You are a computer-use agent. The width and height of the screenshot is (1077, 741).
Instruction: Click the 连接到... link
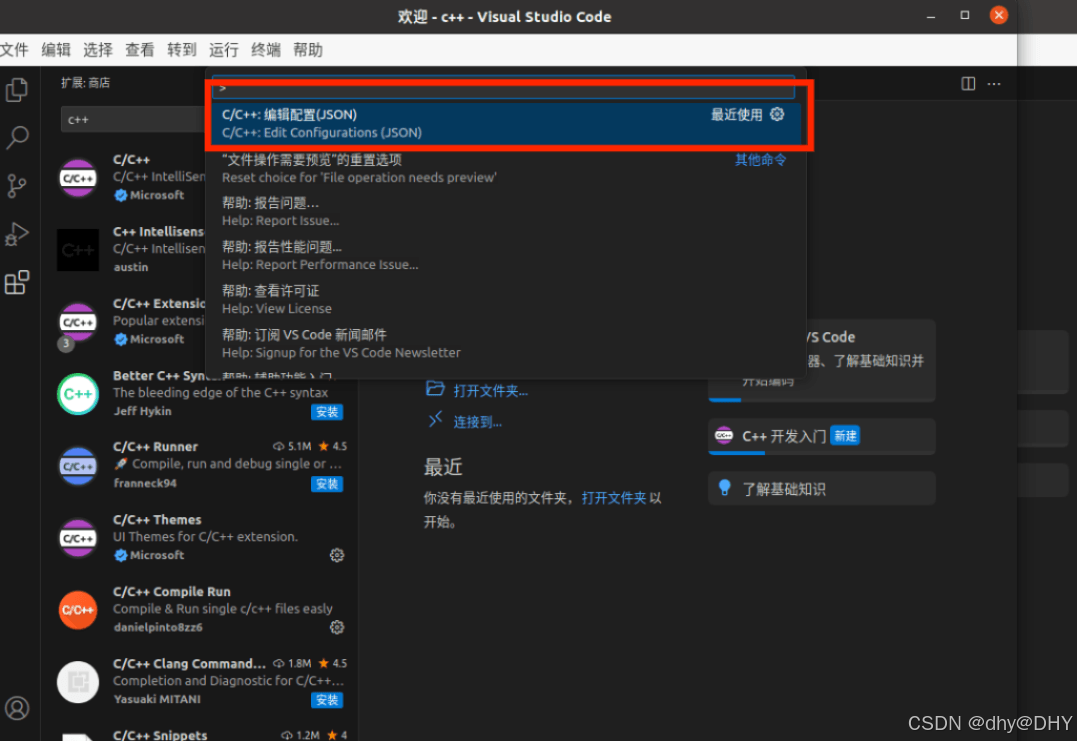[x=477, y=422]
